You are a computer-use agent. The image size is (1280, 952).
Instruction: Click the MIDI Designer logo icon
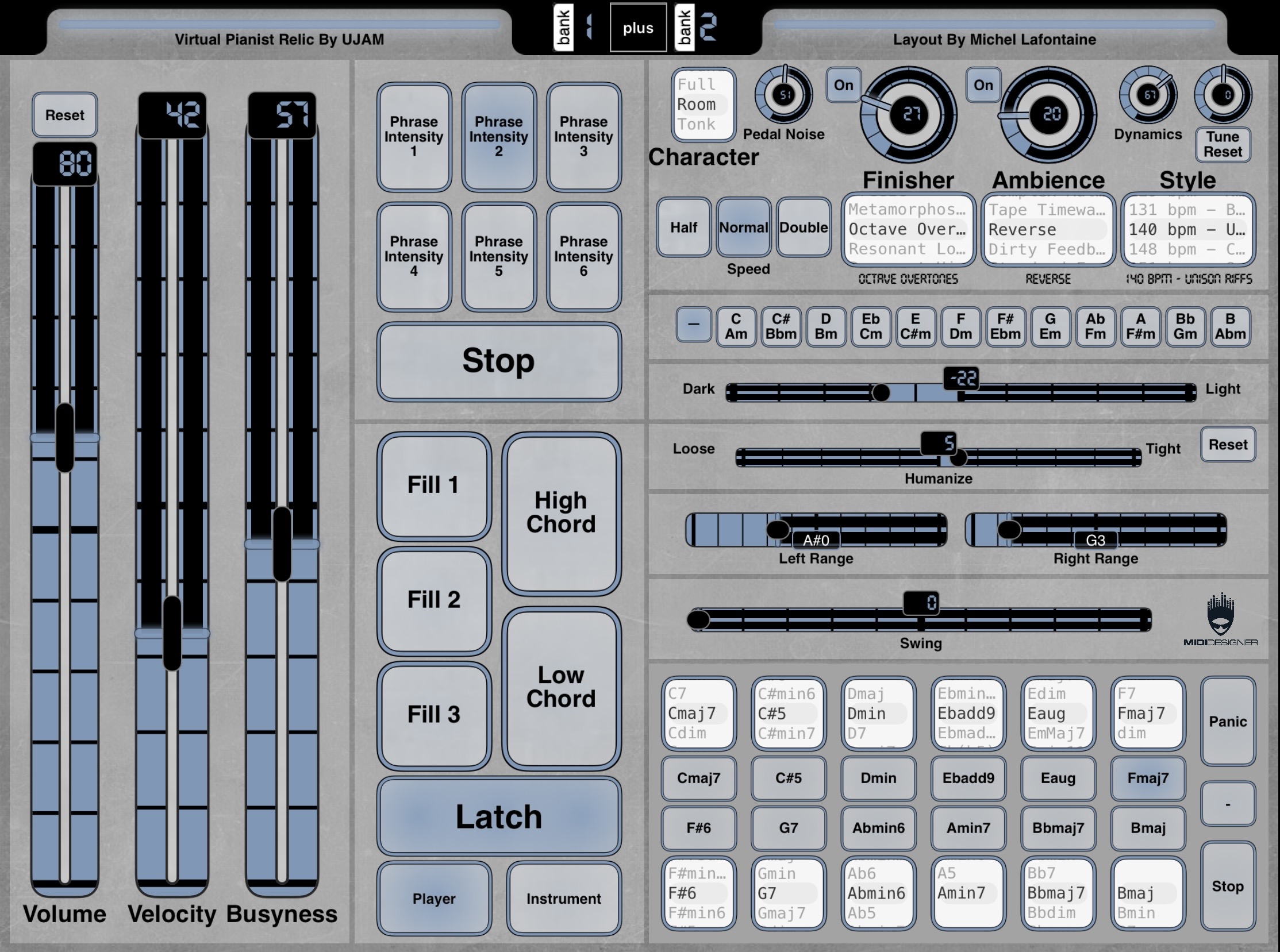(x=1220, y=619)
